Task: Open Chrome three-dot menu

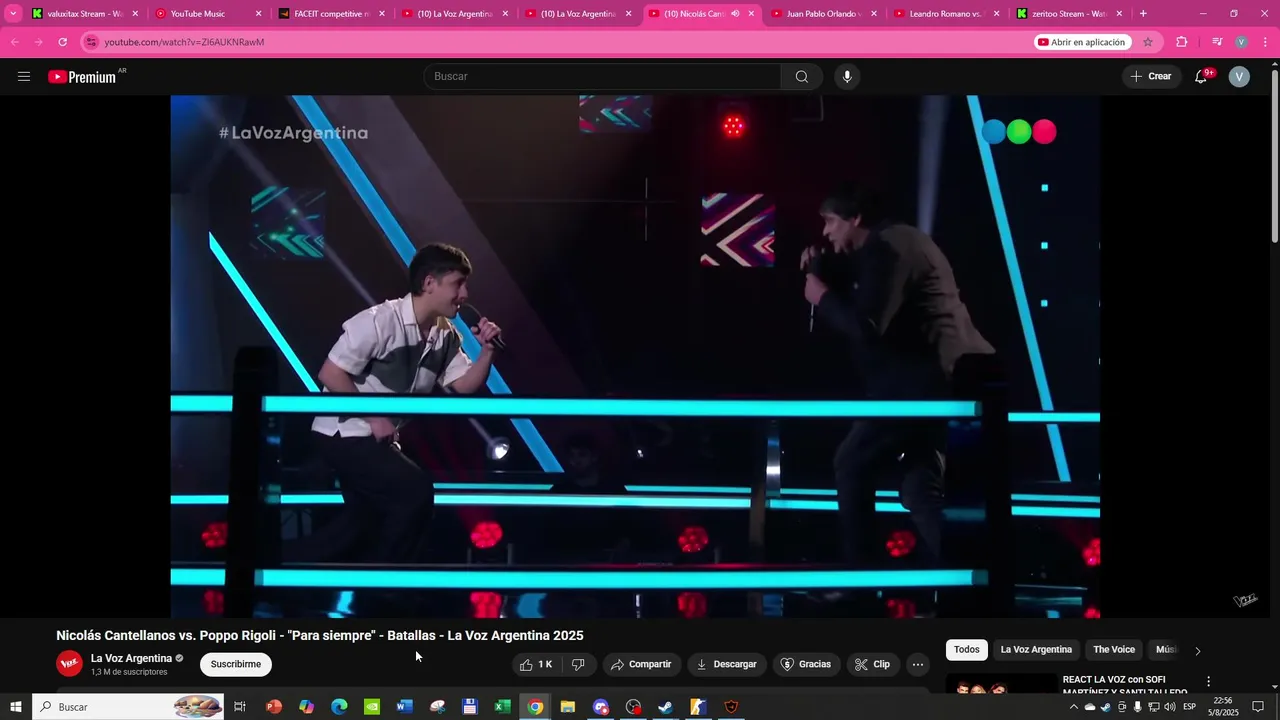Action: pos(1266,42)
